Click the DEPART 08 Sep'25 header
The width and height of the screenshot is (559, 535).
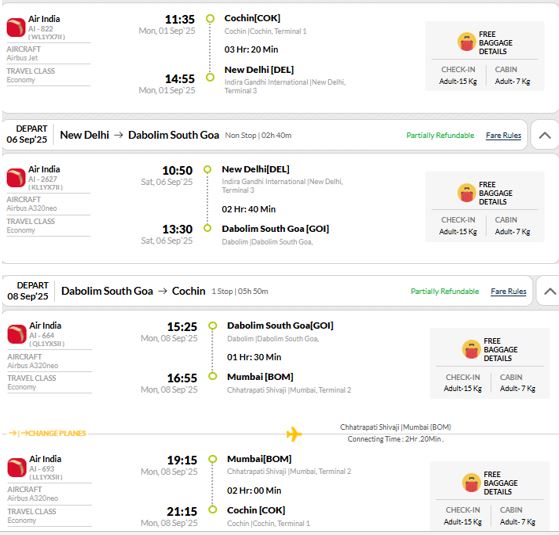click(x=28, y=291)
